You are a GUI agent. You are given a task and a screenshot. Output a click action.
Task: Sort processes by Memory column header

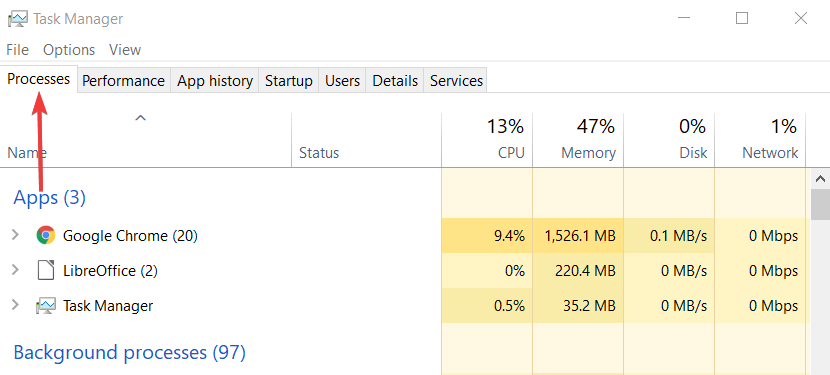pos(579,140)
